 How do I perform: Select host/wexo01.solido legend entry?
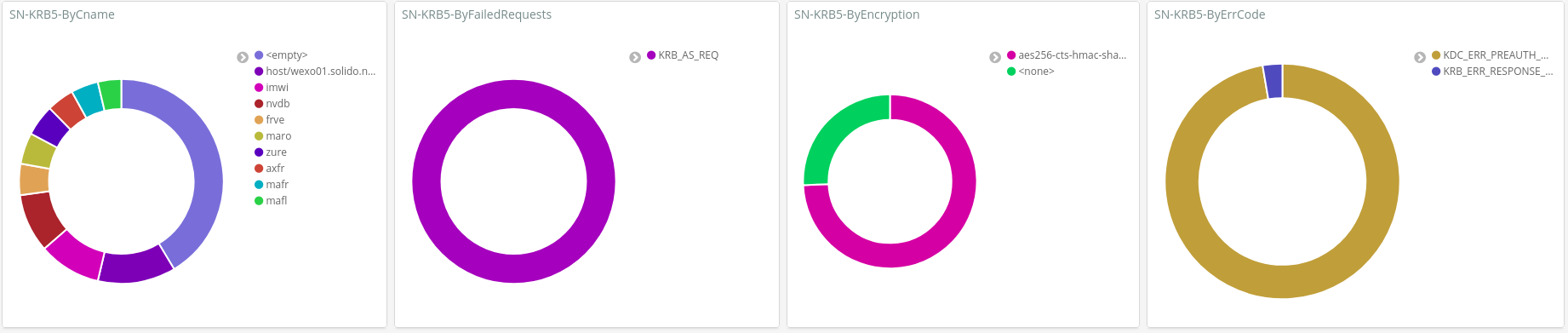(x=315, y=72)
